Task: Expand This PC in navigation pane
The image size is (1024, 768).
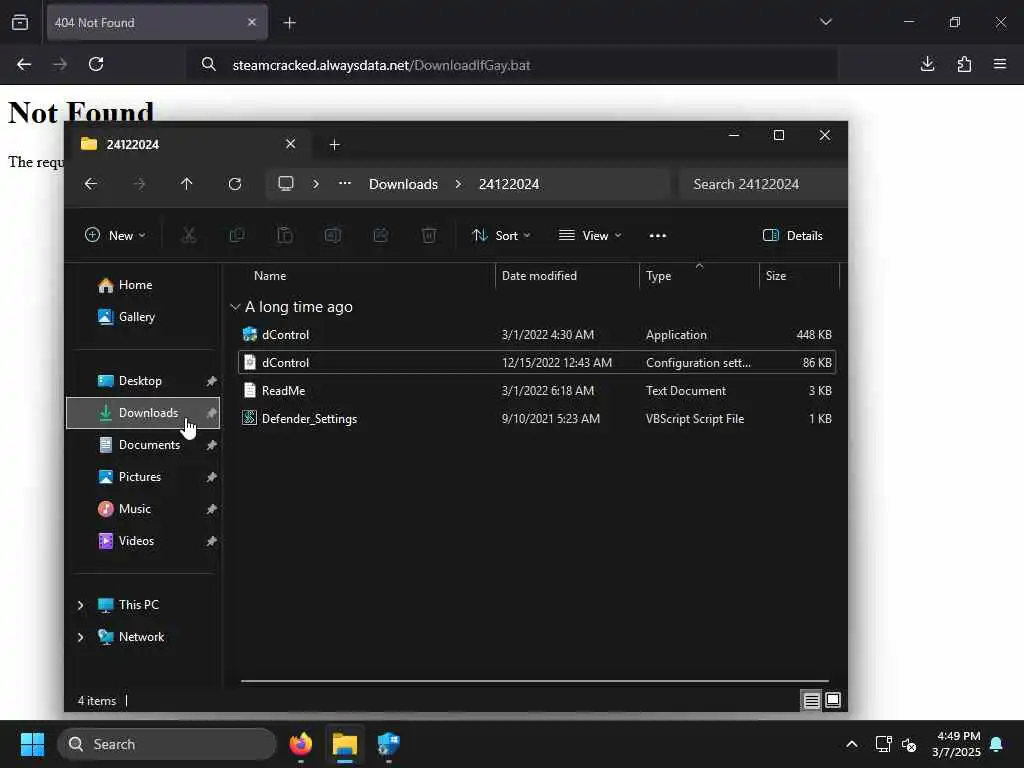Action: (x=80, y=605)
